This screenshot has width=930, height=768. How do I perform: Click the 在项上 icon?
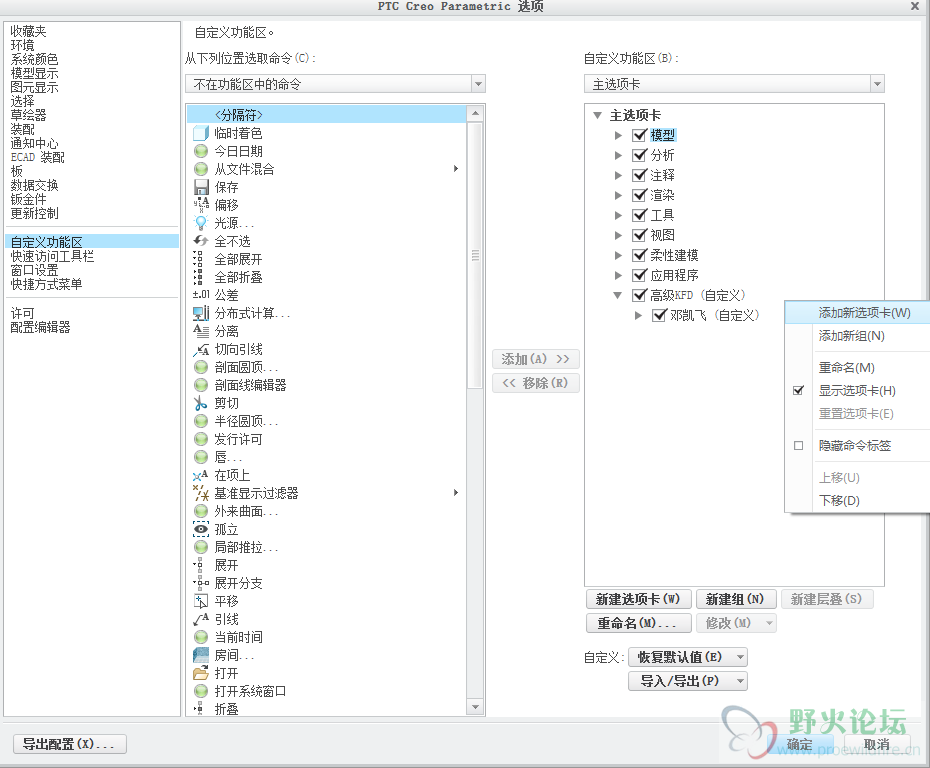(x=201, y=476)
